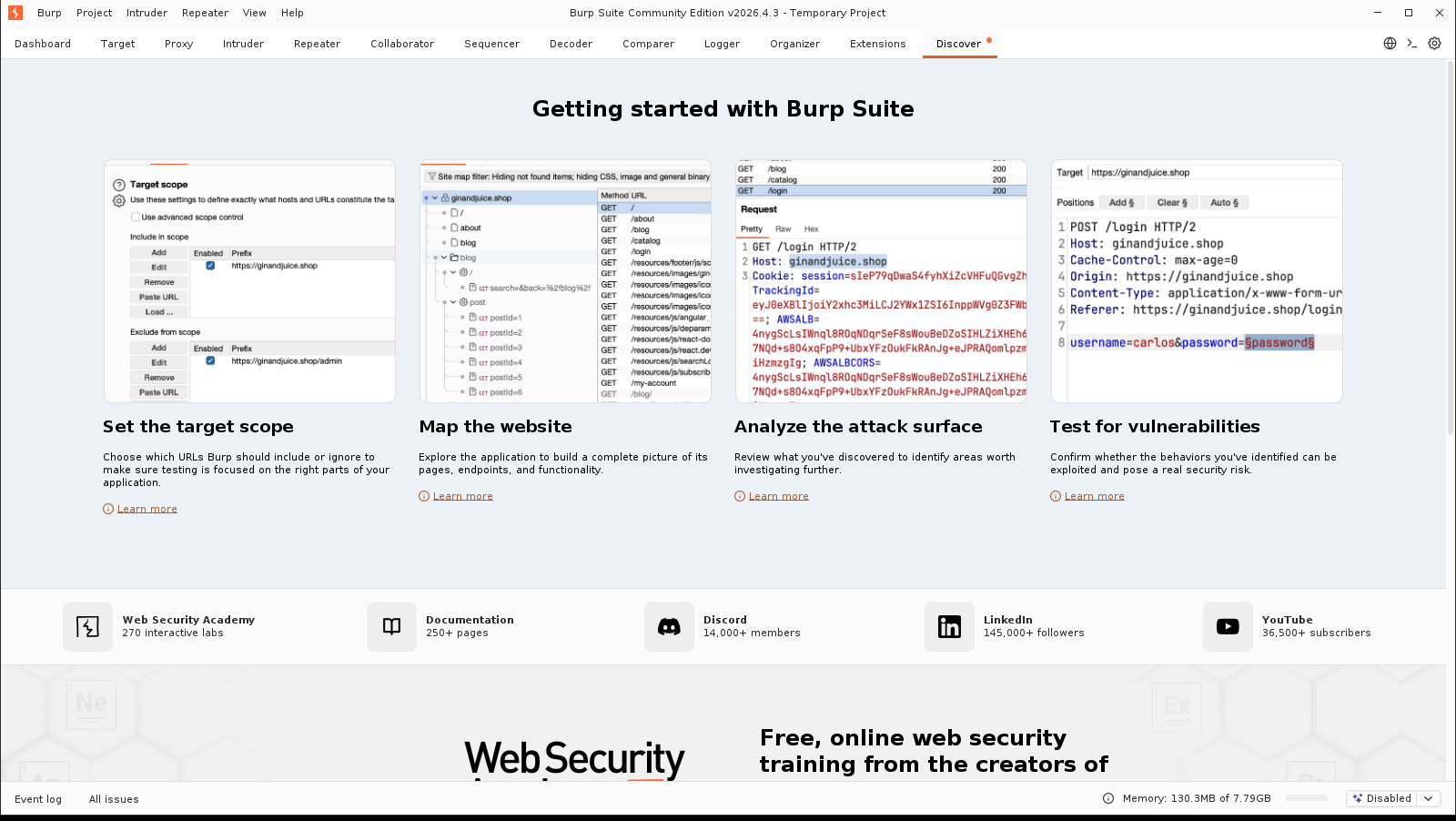Click the Test for vulnerabilities heading

click(x=1155, y=427)
